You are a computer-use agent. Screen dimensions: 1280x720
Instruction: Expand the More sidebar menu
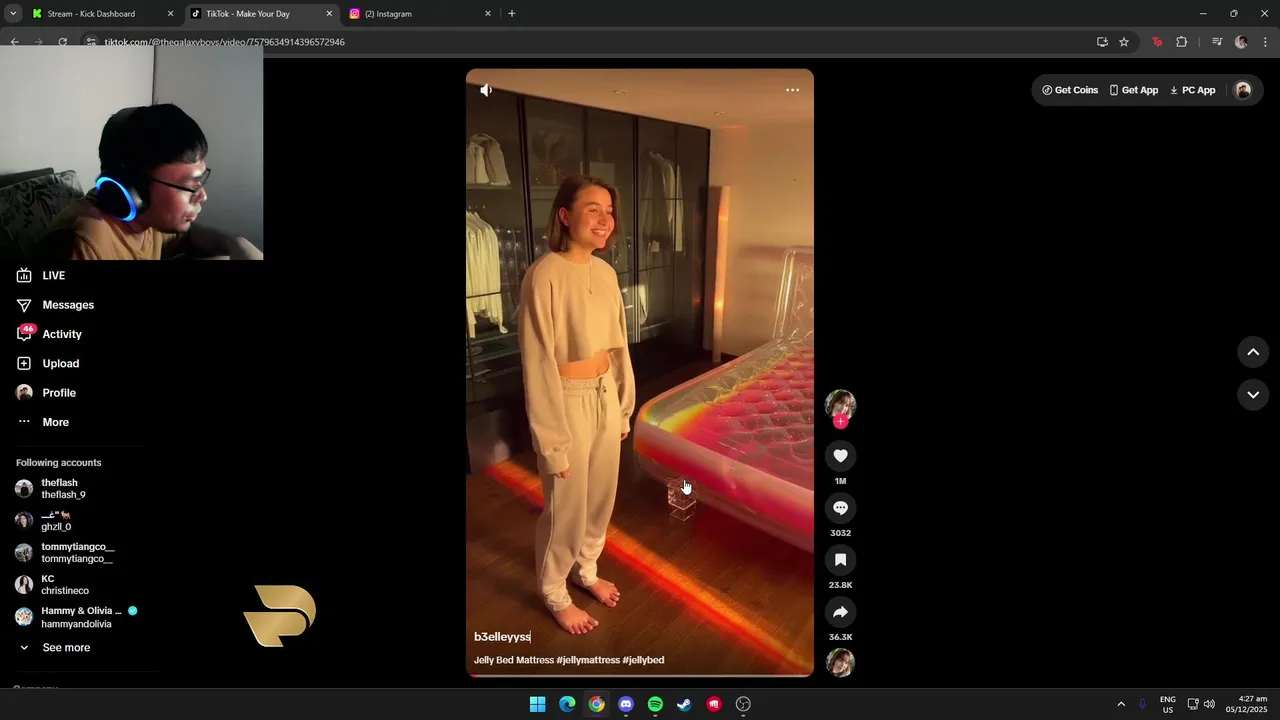coord(43,422)
